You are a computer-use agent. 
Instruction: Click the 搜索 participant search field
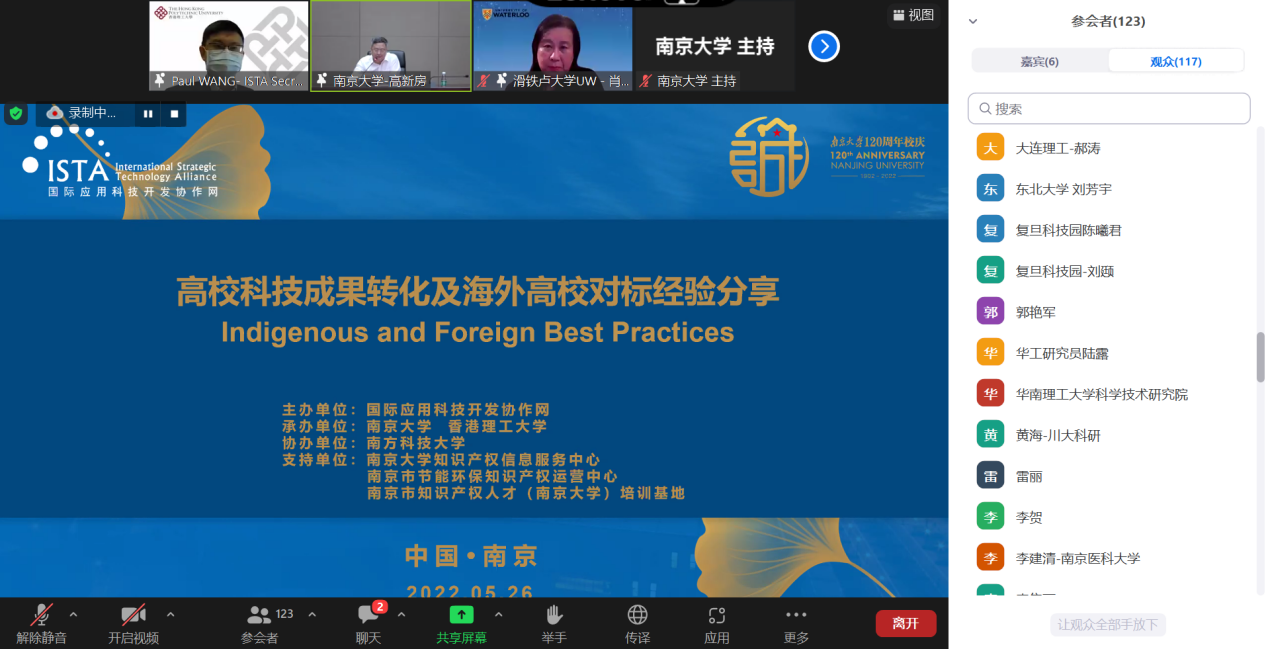pyautogui.click(x=1109, y=108)
